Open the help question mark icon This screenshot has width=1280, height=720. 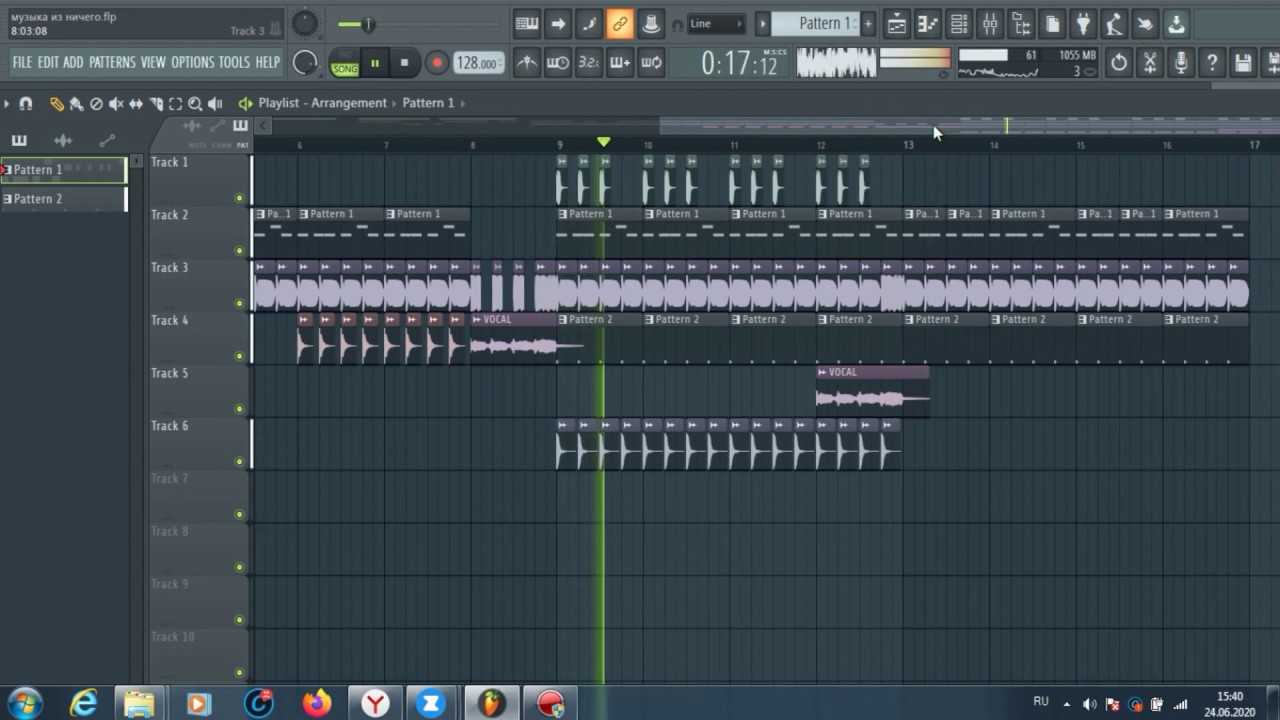click(x=1212, y=63)
